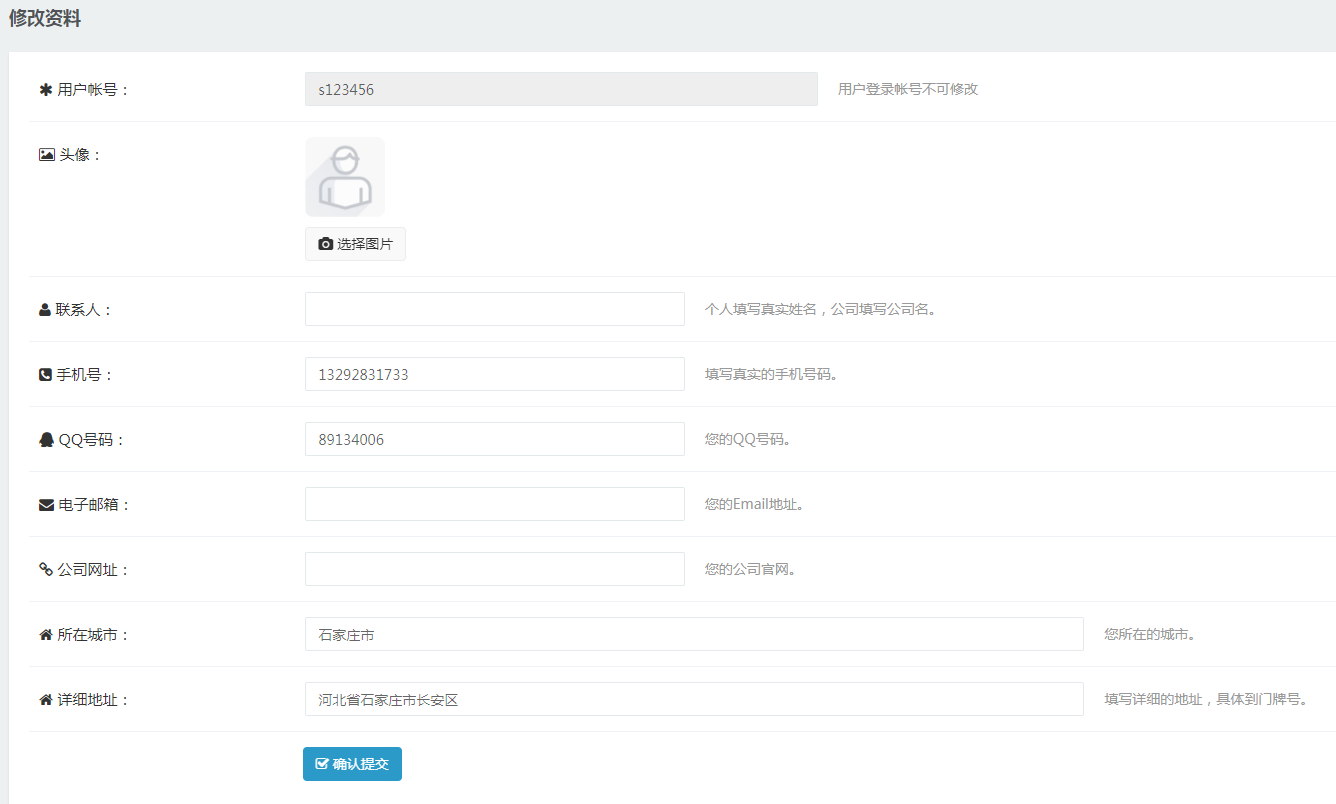Click the 所在城市： label text
This screenshot has height=804, width=1336.
click(x=94, y=635)
